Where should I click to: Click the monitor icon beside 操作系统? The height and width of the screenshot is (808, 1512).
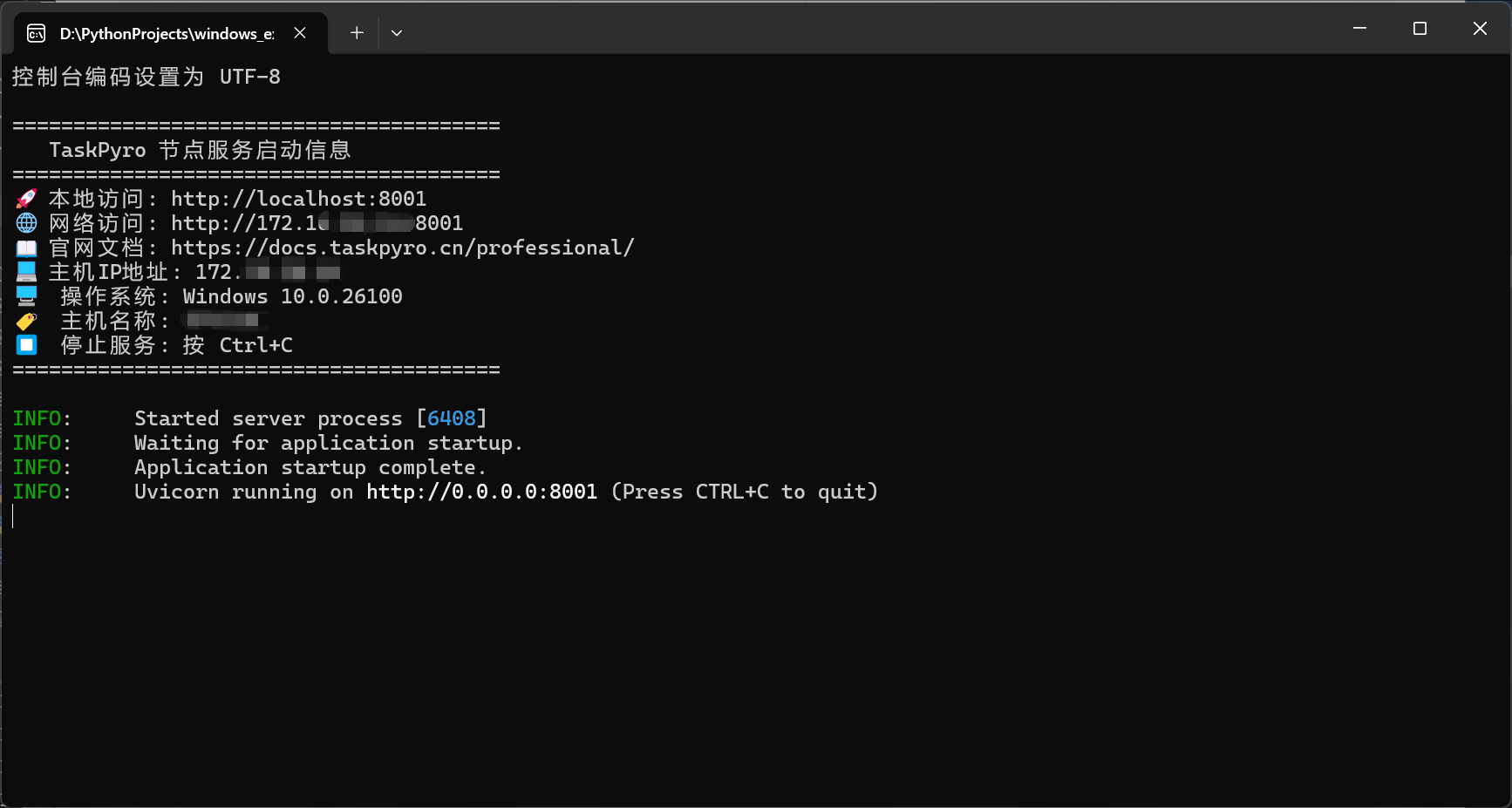tap(27, 296)
